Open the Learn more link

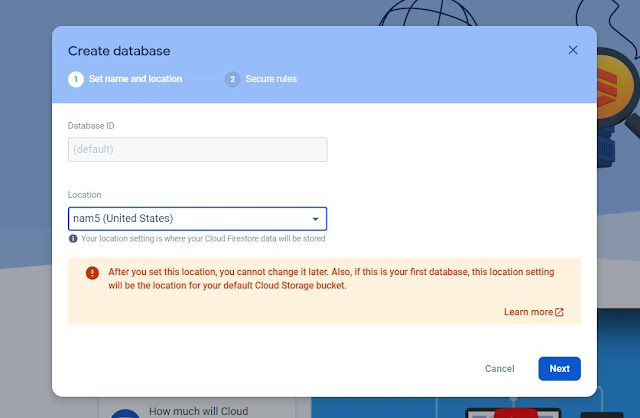coord(533,312)
